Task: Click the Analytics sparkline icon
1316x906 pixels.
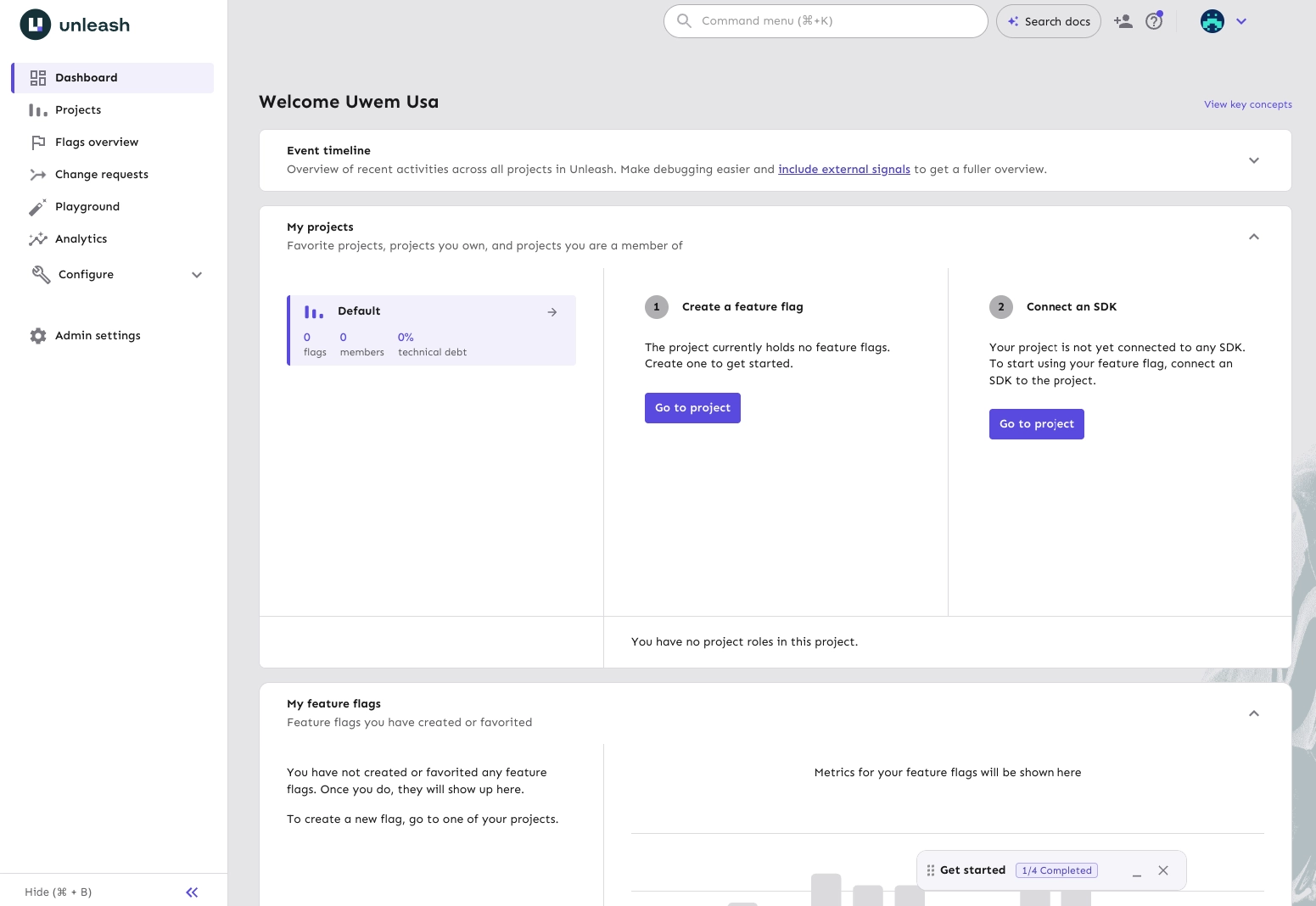Action: click(x=38, y=239)
